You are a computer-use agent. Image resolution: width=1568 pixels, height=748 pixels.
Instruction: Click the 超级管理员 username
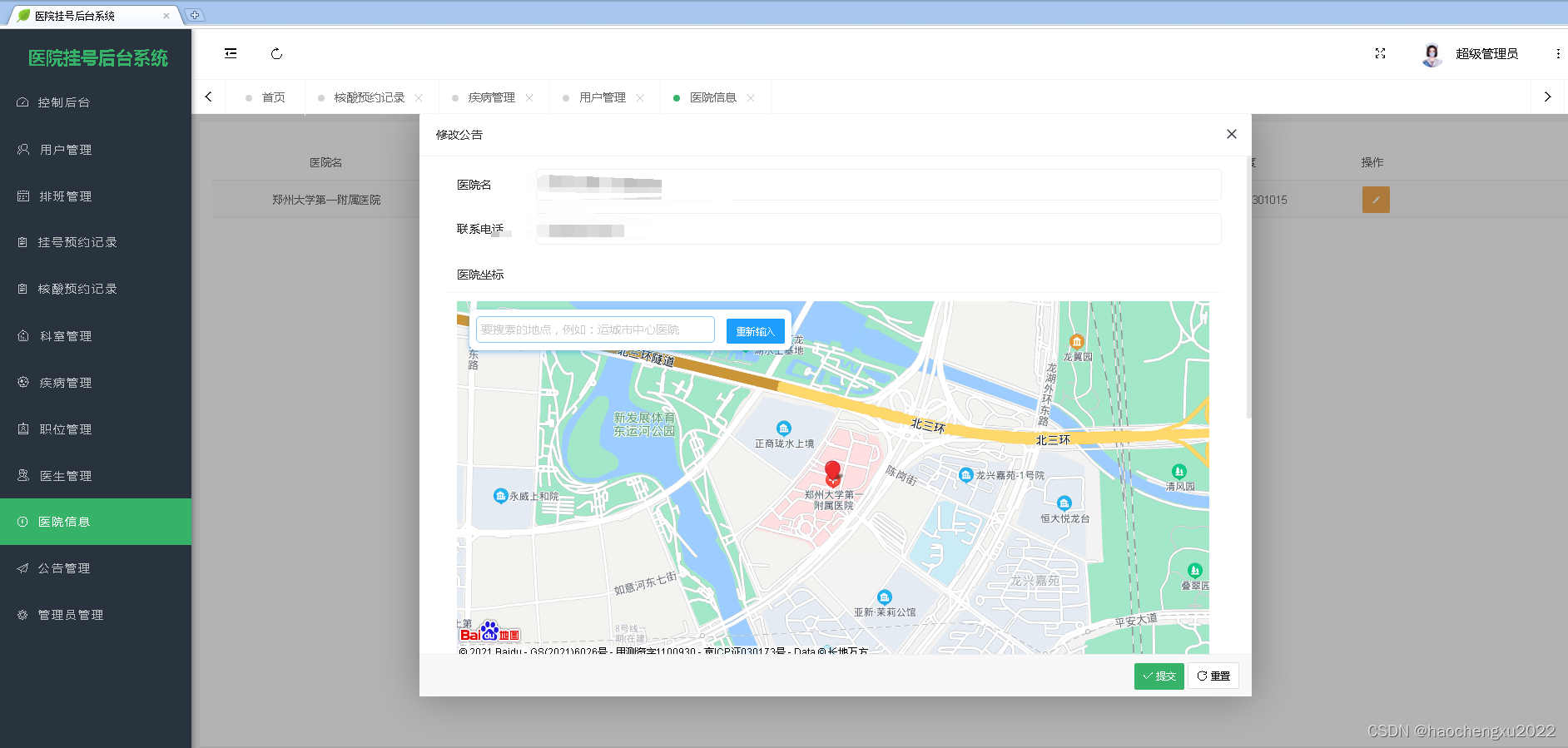click(1486, 53)
